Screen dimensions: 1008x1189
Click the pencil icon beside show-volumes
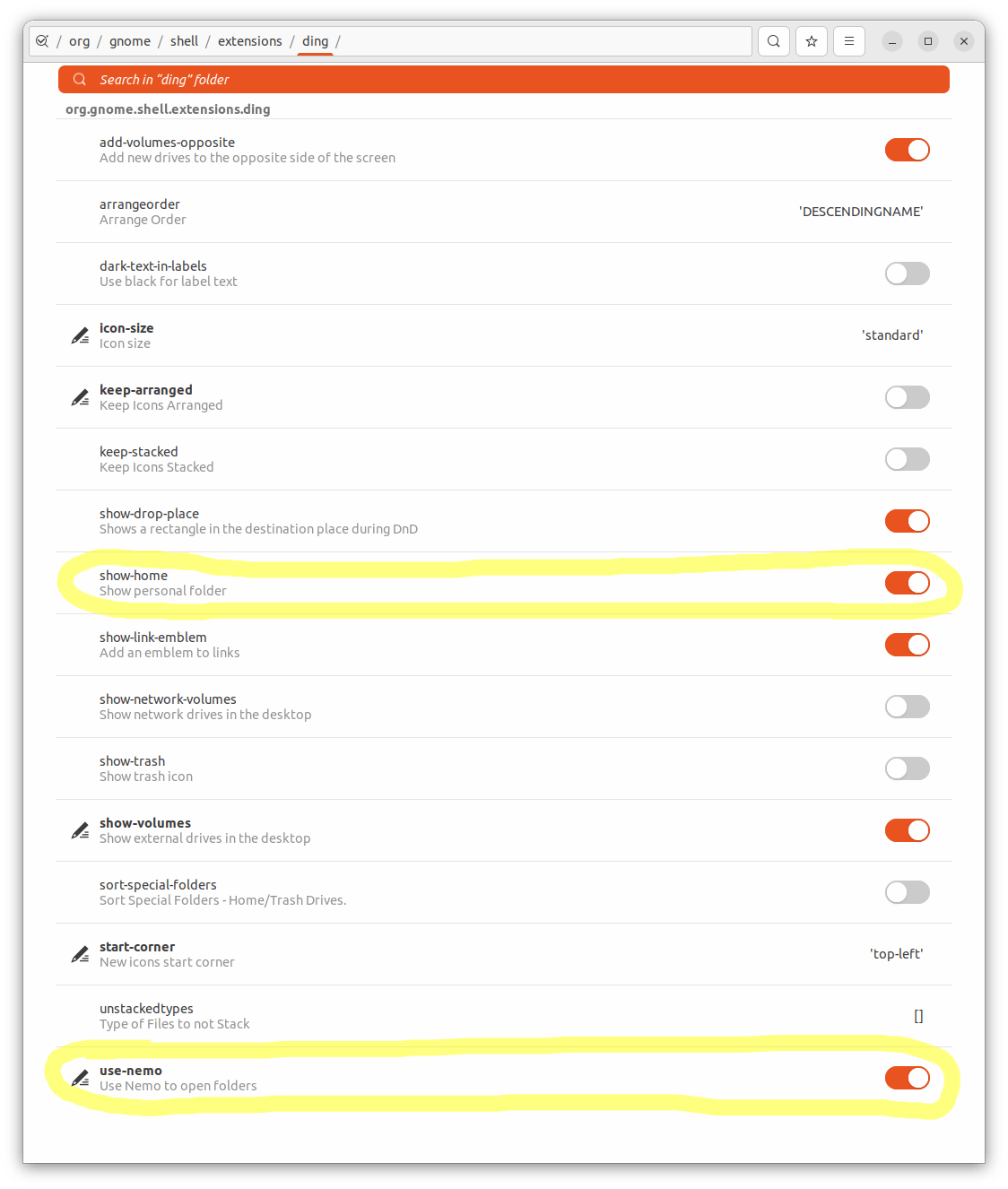pyautogui.click(x=80, y=830)
